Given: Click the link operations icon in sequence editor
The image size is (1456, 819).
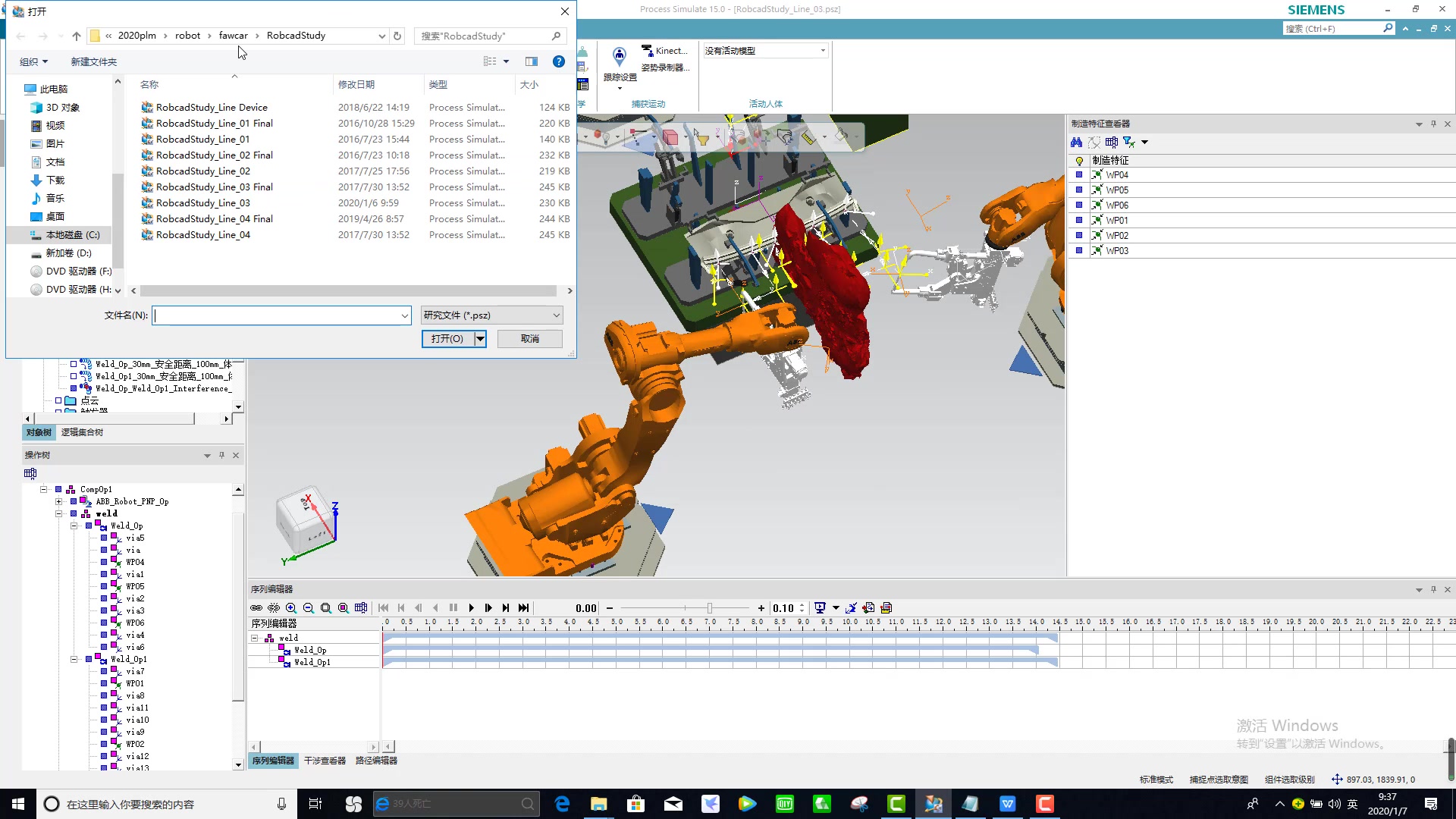Looking at the screenshot, I should point(256,608).
